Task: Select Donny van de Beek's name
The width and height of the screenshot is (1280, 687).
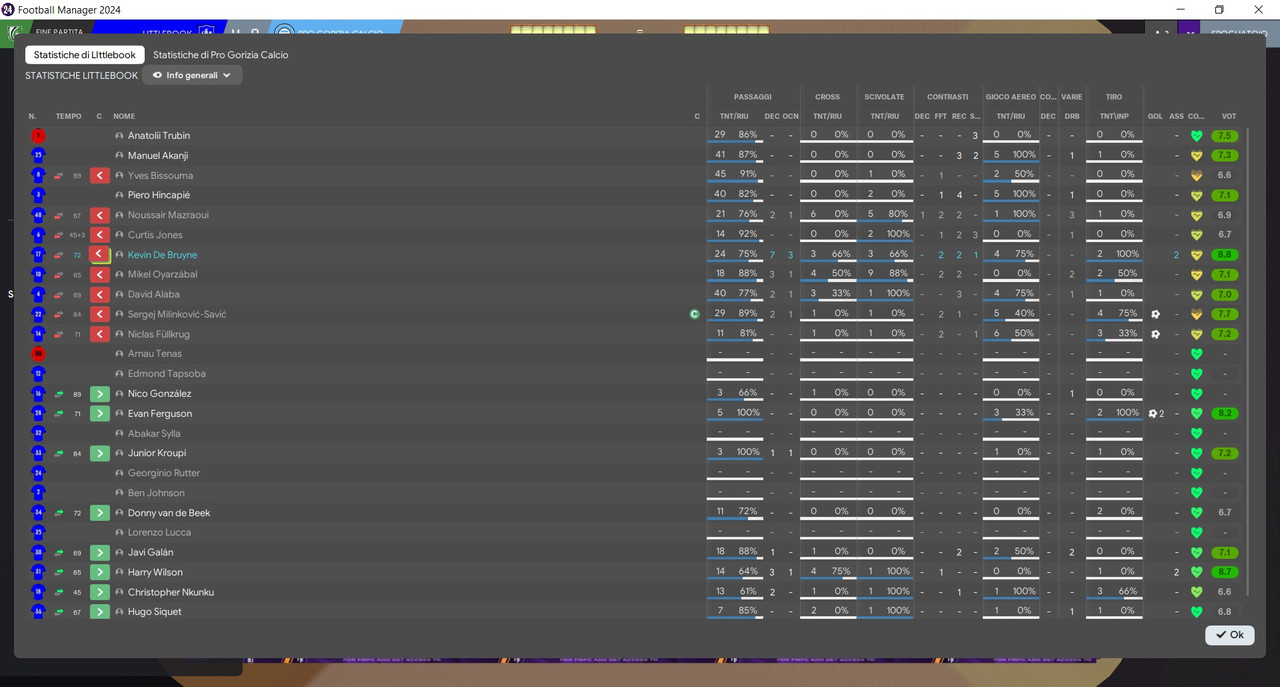Action: coord(169,513)
